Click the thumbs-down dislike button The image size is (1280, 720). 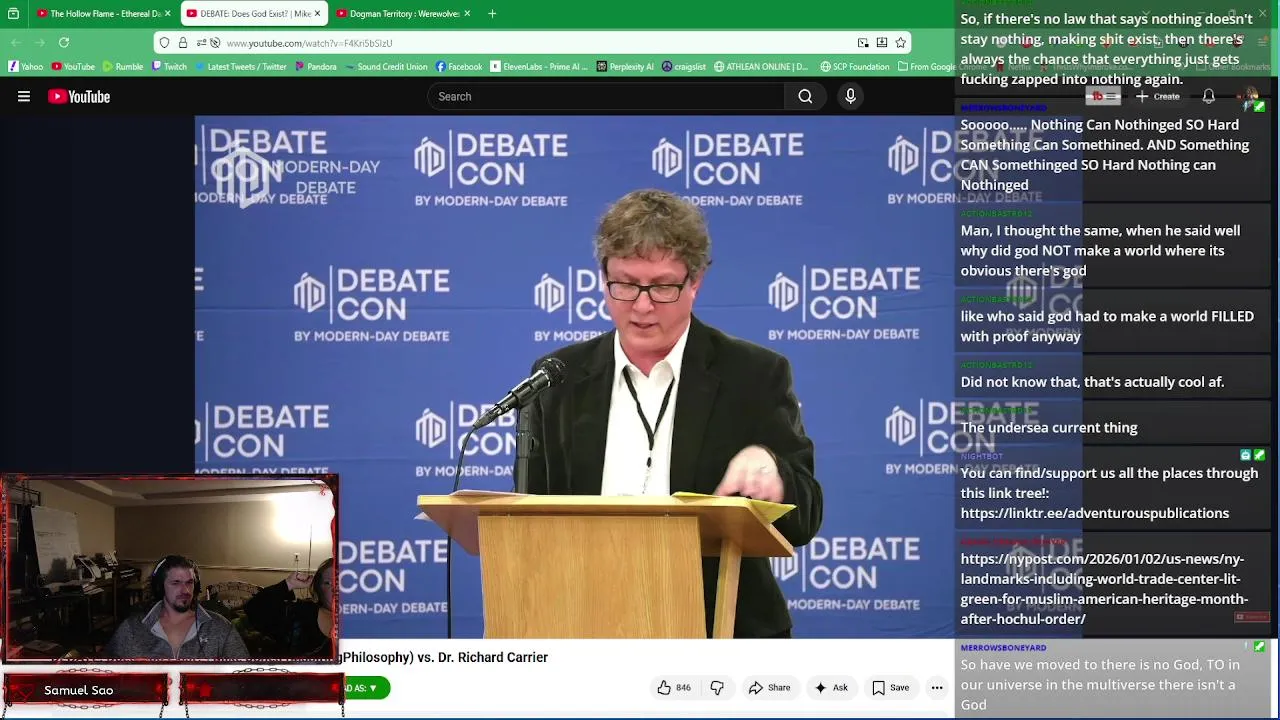coord(717,688)
